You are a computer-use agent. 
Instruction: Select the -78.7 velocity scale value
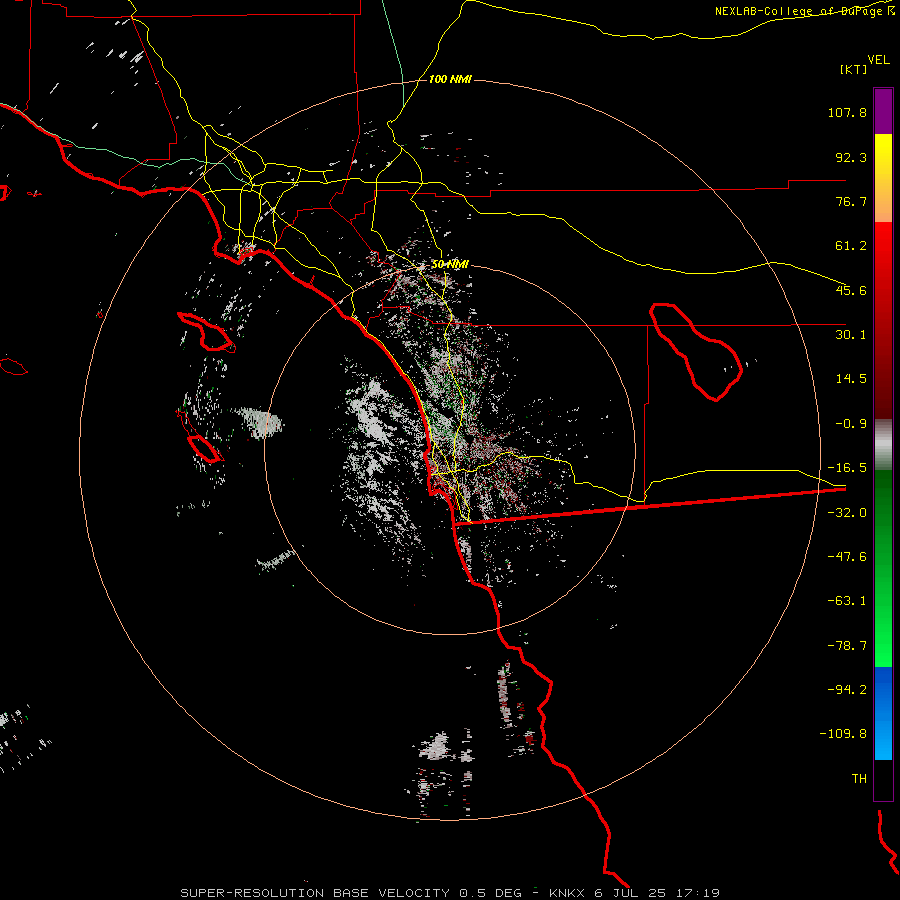pos(847,646)
